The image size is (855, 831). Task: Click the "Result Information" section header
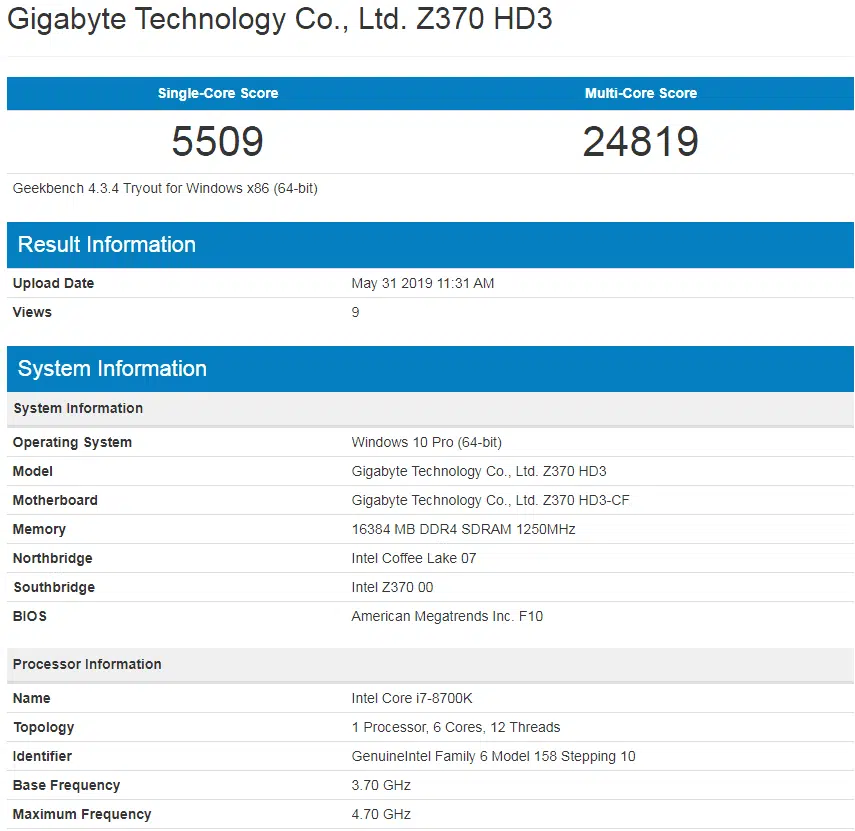(430, 245)
